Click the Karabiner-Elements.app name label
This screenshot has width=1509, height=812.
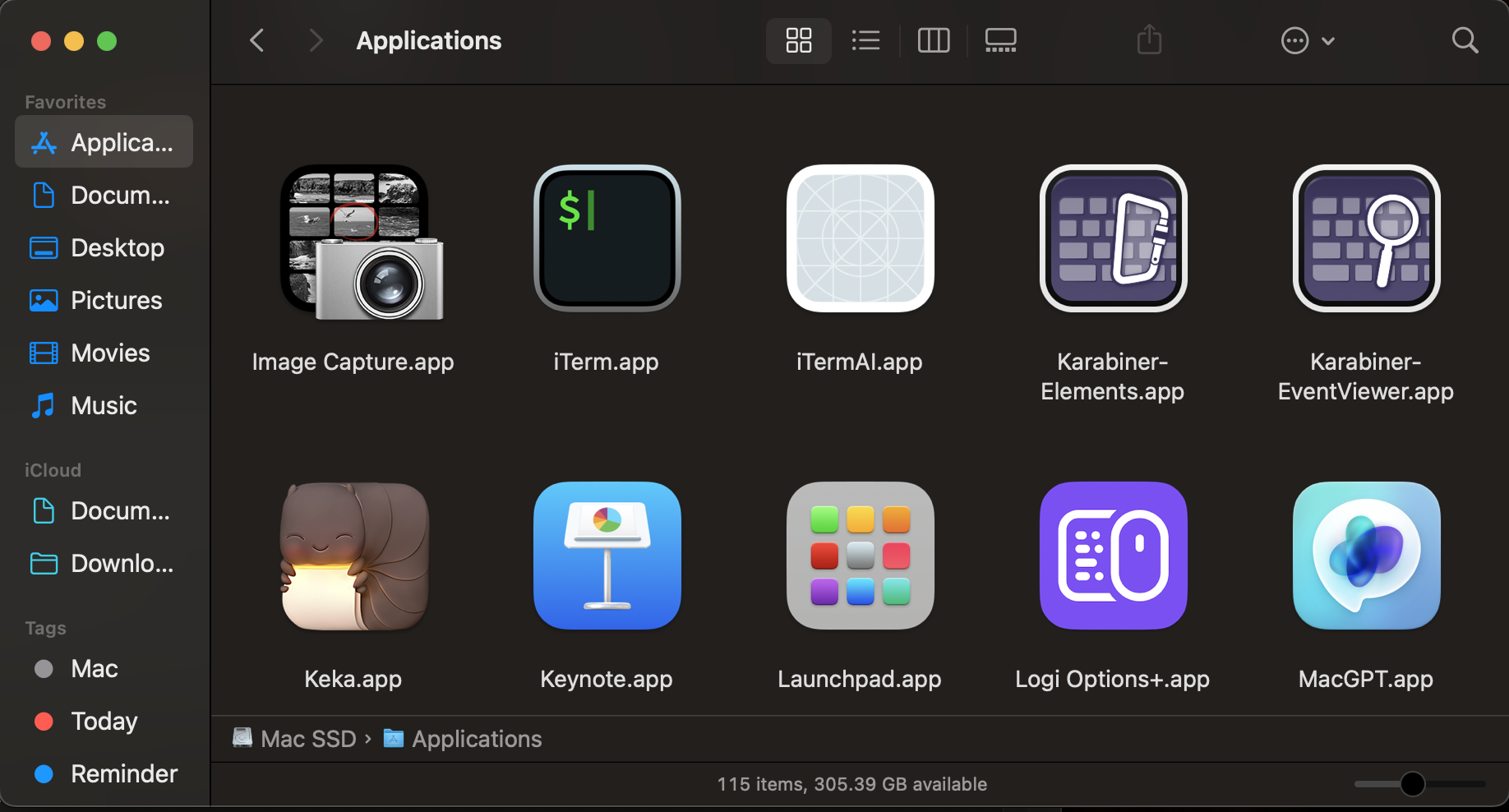click(x=1113, y=376)
